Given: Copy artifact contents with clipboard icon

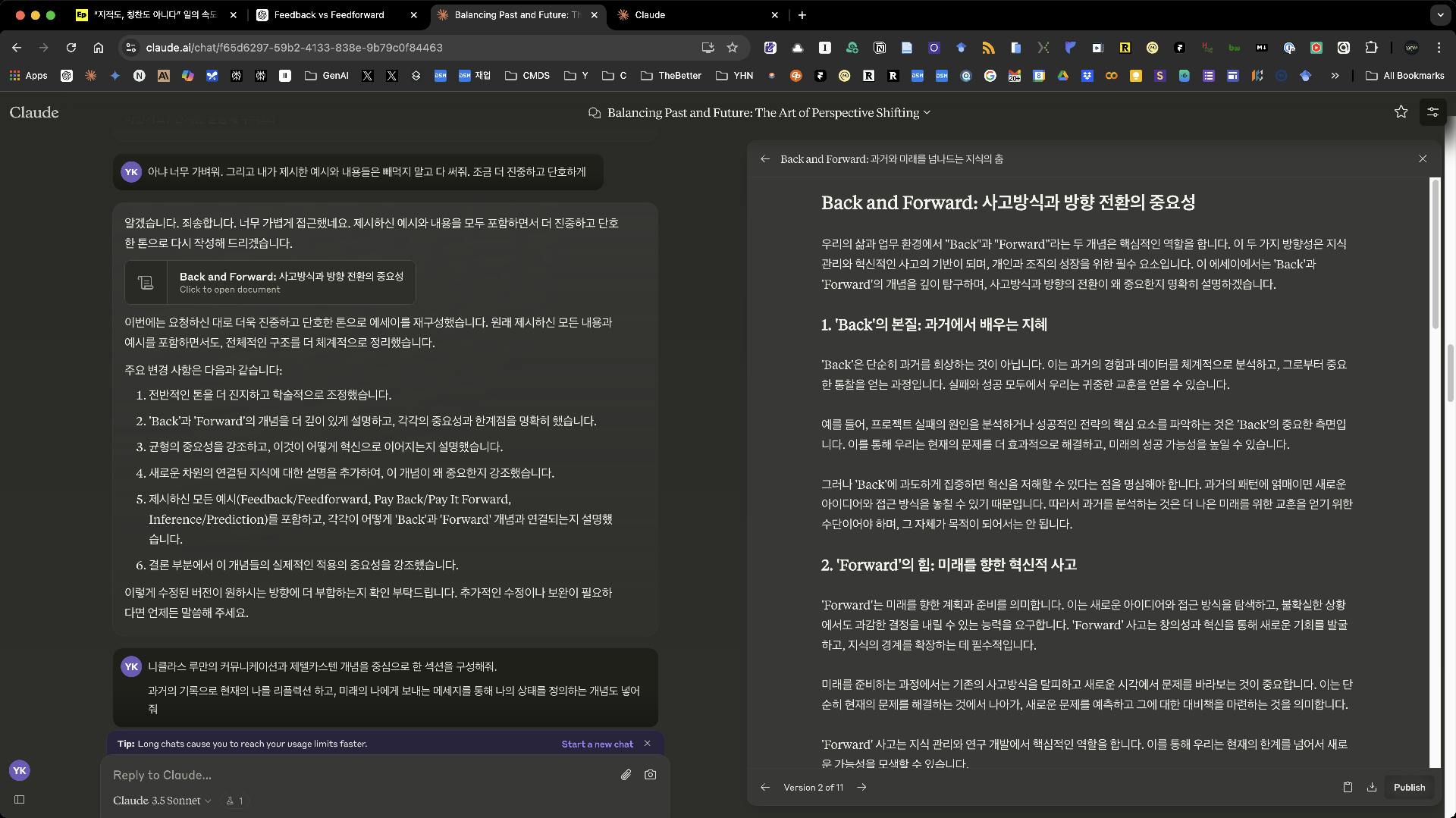Looking at the screenshot, I should [1348, 787].
